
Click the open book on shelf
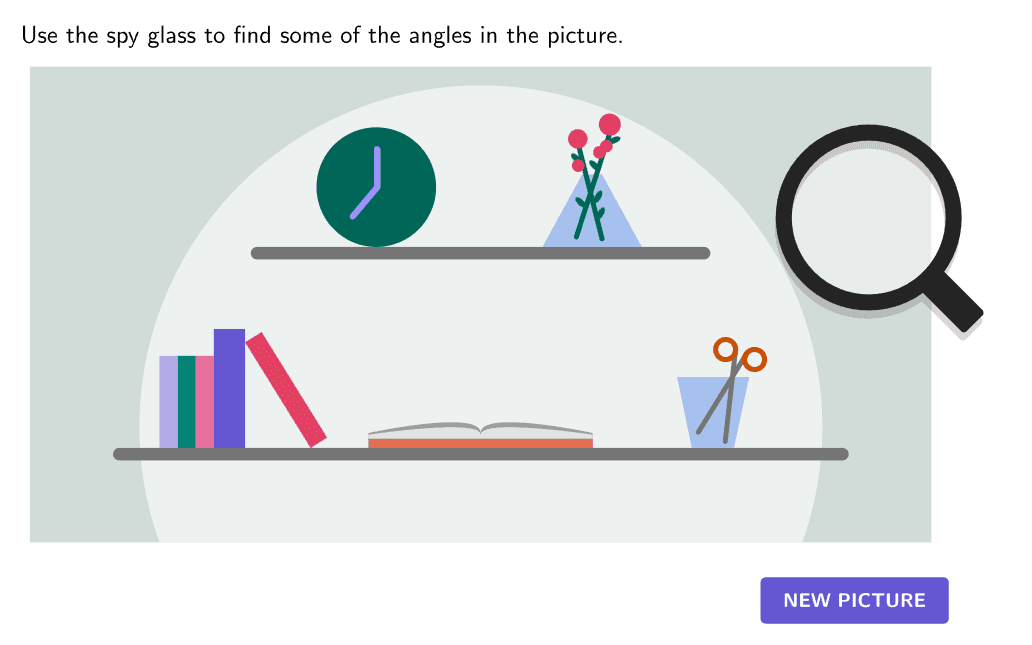(480, 431)
